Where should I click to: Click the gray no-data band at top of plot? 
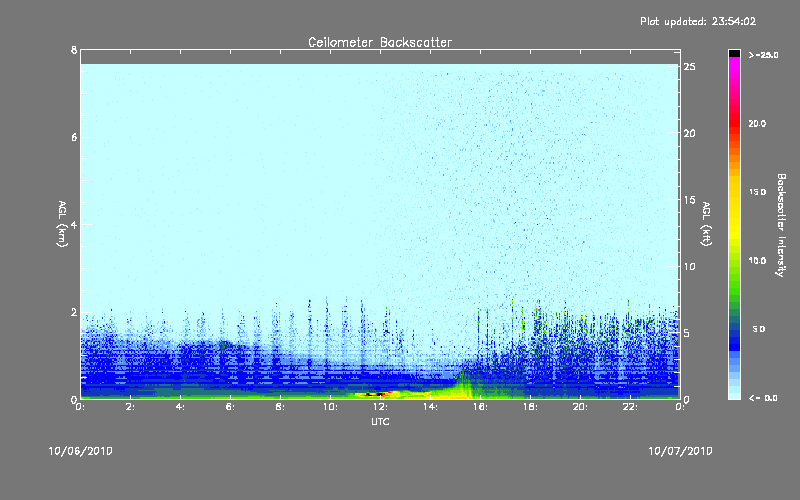coord(380,57)
